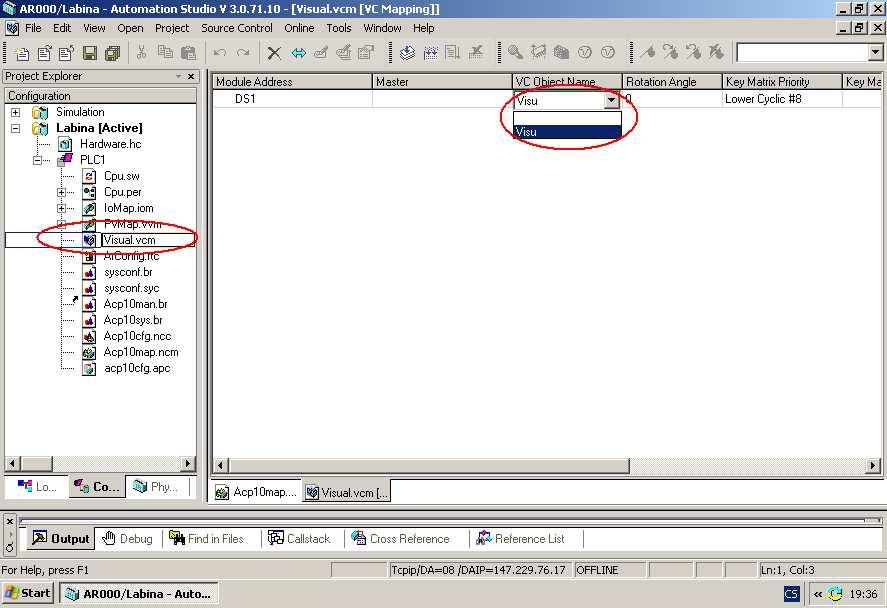Open the Window menu

click(x=382, y=28)
